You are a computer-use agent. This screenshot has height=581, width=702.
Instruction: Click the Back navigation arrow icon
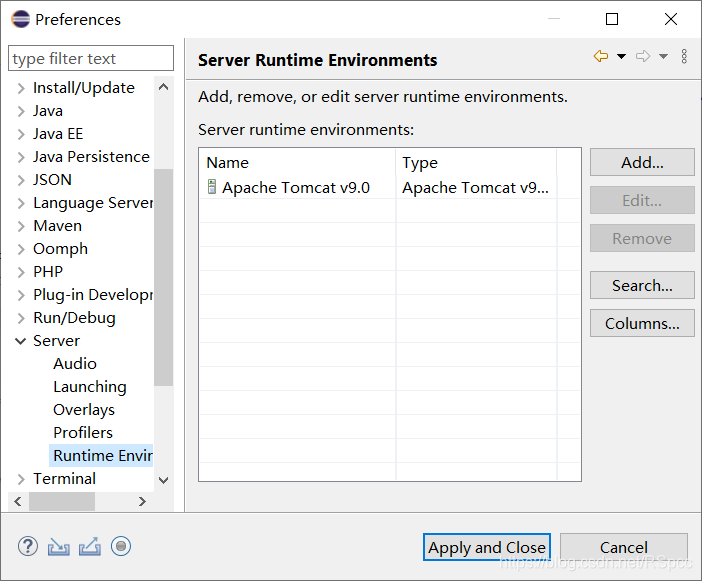tap(600, 57)
